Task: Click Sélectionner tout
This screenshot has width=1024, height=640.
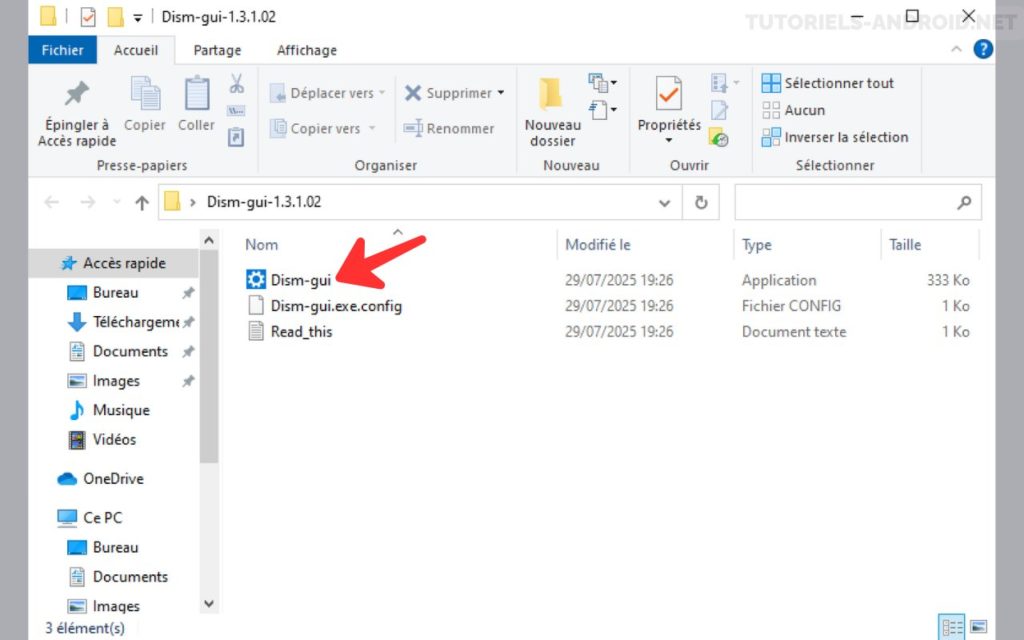Action: pyautogui.click(x=827, y=83)
